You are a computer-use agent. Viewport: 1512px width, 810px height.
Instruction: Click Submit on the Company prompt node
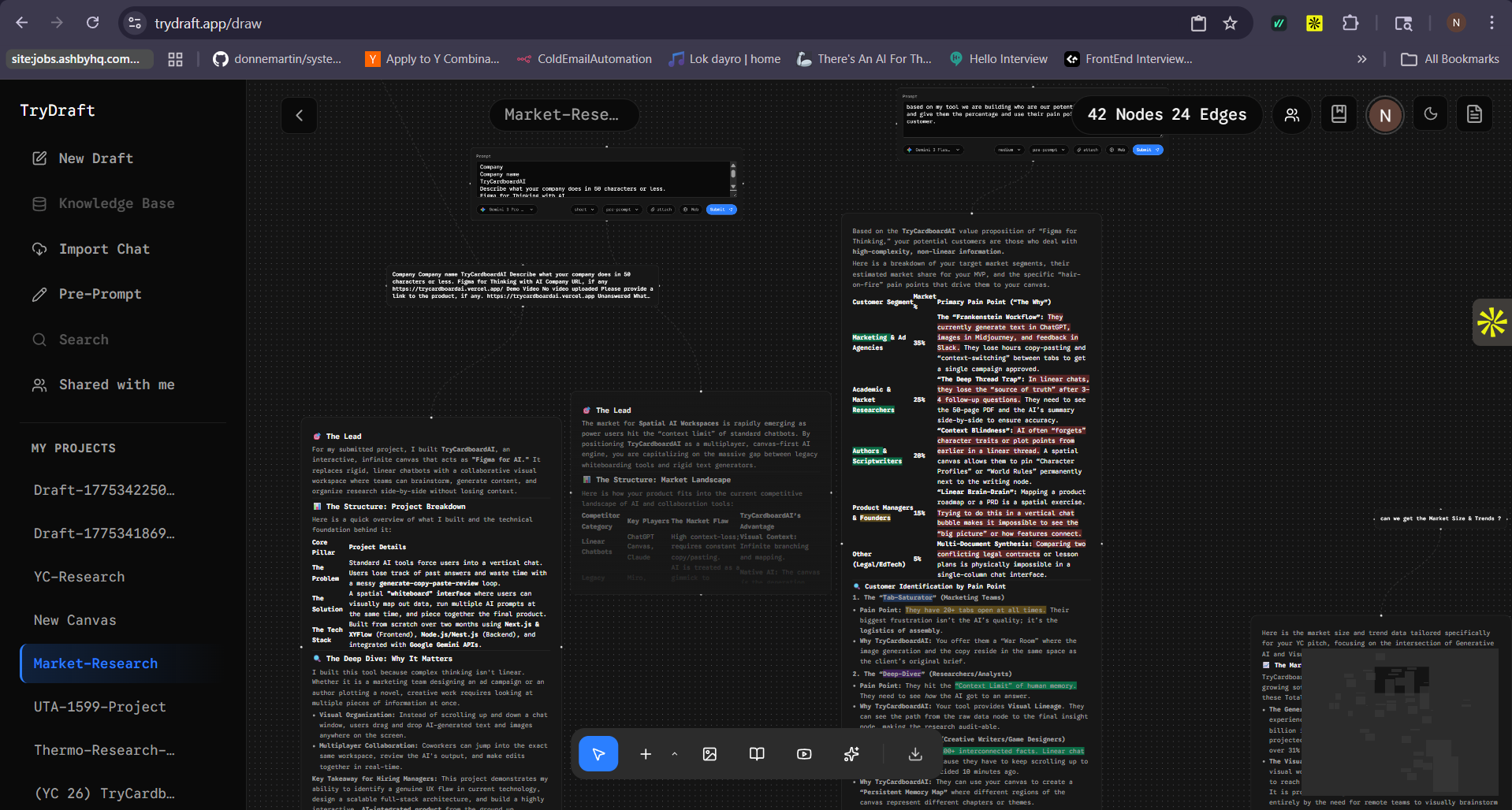coord(720,210)
